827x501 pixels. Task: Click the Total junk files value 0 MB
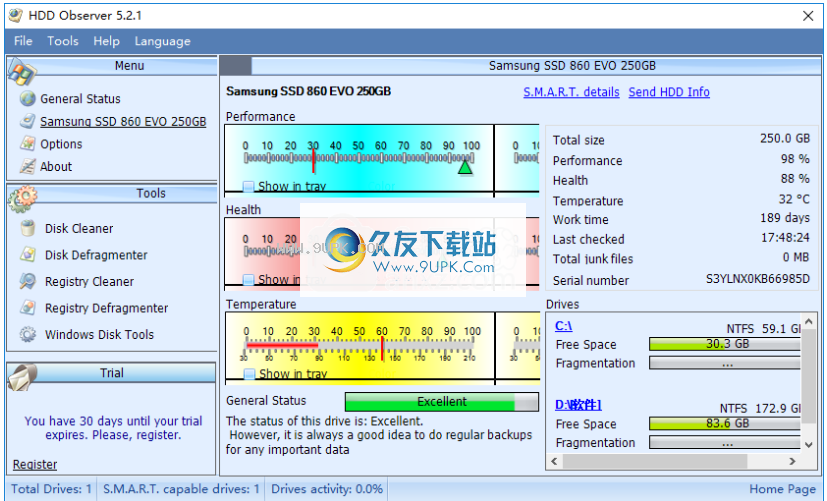(x=796, y=257)
